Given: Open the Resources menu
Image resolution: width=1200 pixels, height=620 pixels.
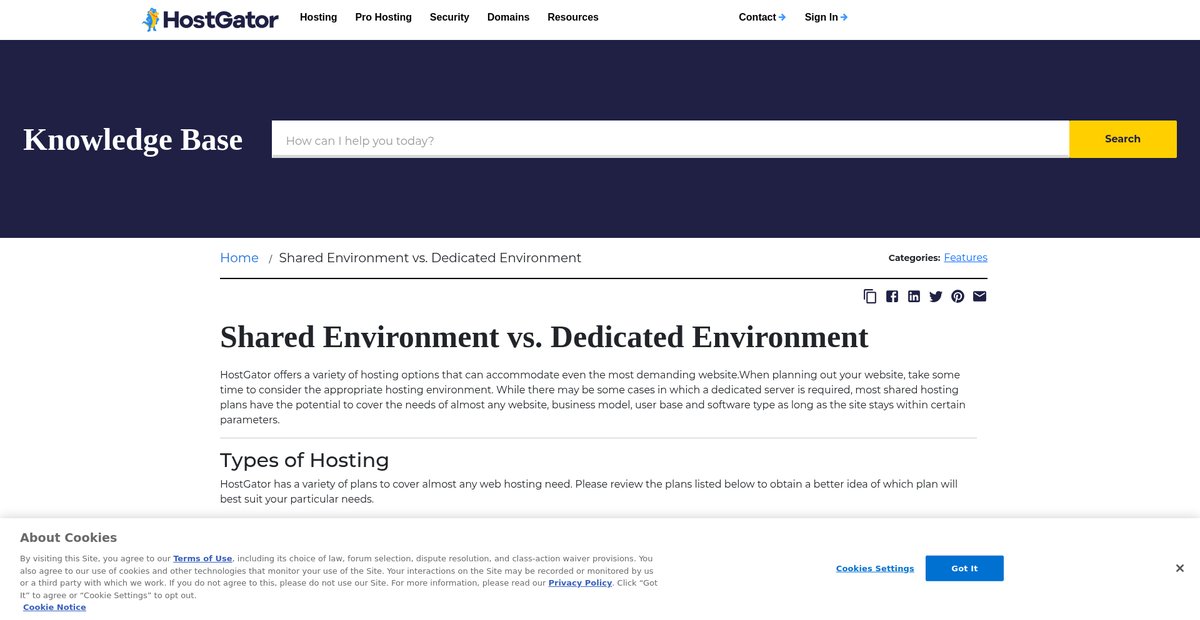Looking at the screenshot, I should (573, 17).
